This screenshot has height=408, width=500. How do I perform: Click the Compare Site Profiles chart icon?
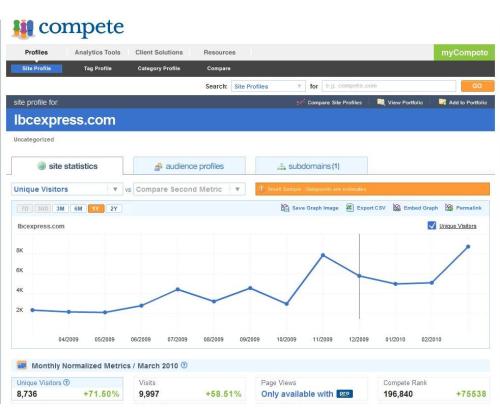[x=300, y=102]
